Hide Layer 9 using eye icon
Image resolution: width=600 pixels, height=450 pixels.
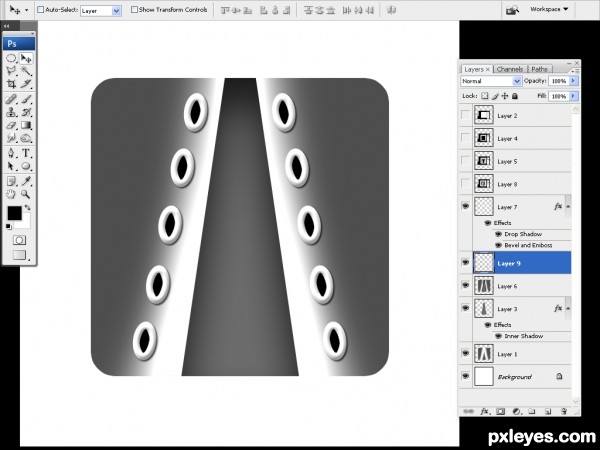[465, 262]
